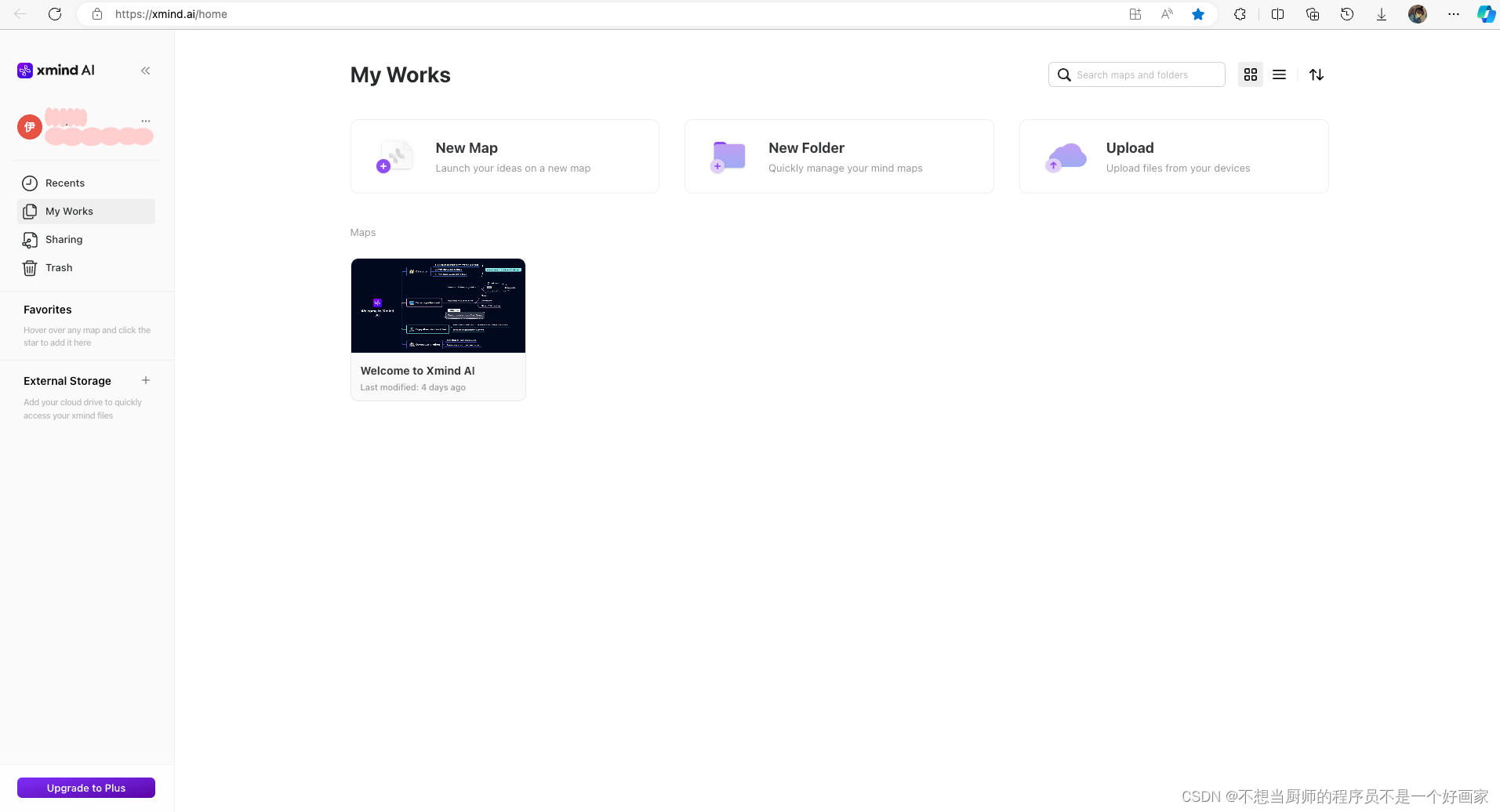Click the Welcome to Xmind AI title
Screen dimensions: 1500x812
(418, 371)
